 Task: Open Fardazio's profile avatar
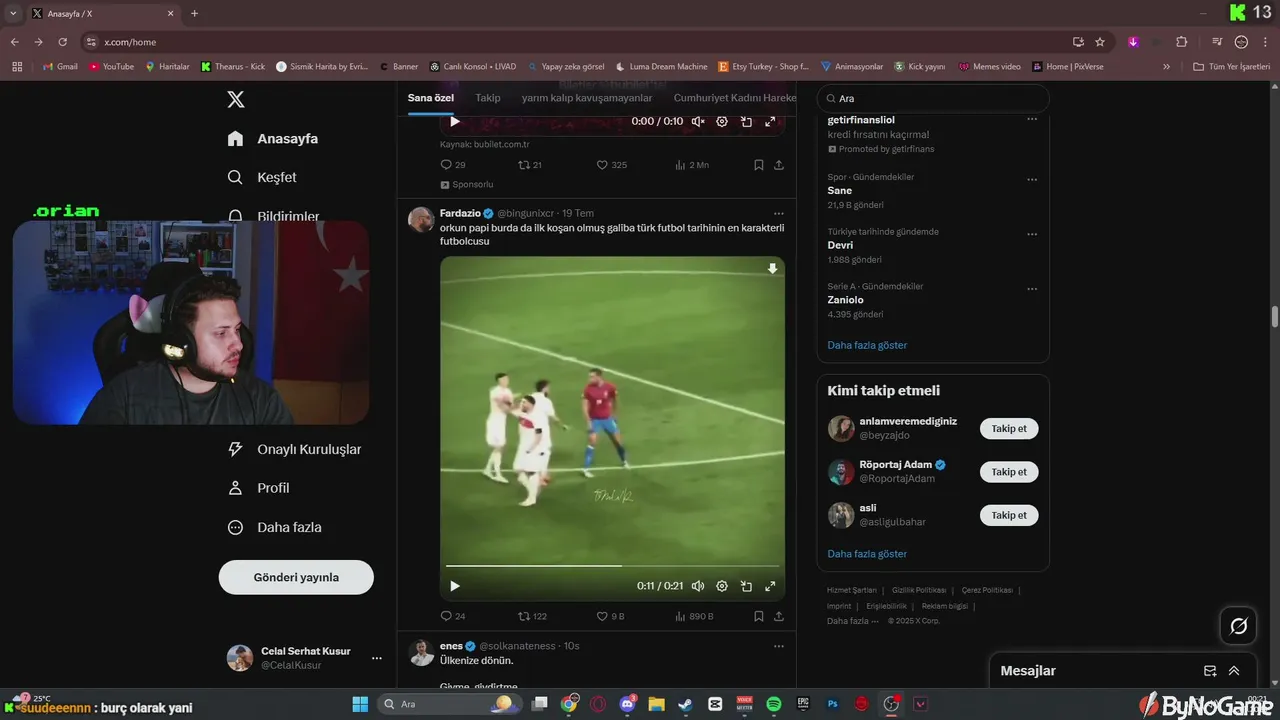[x=421, y=219]
